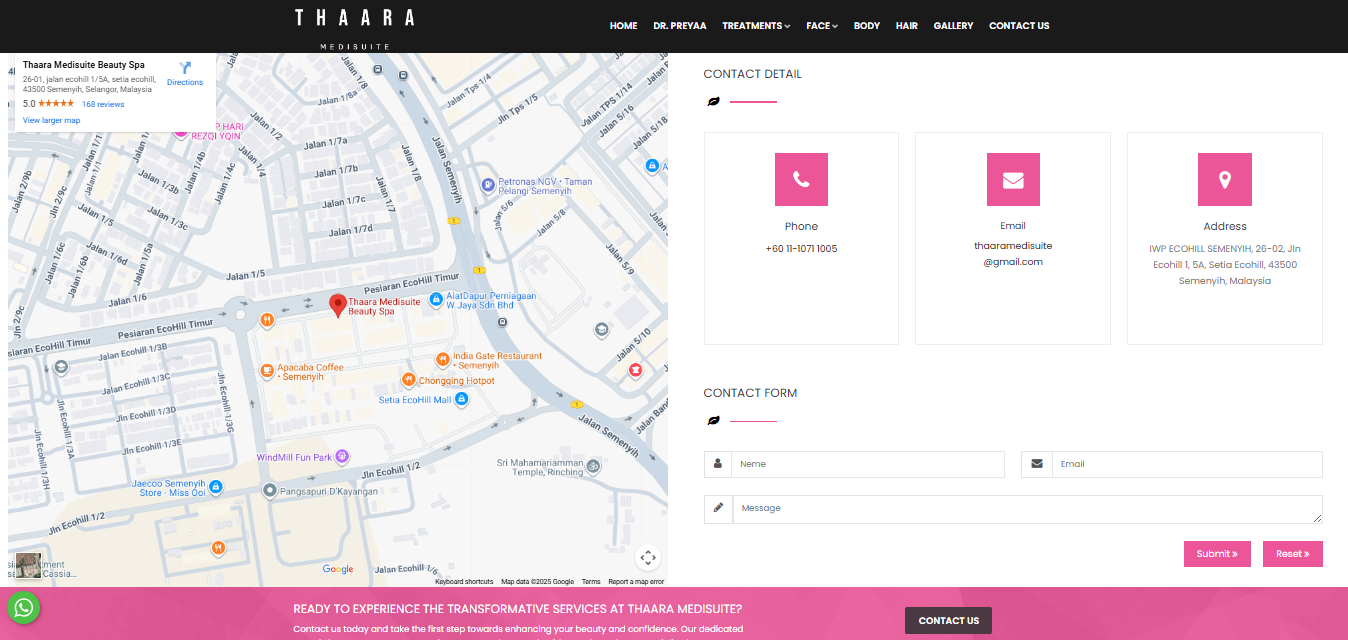The image size is (1348, 640).
Task: Click the Directions icon on the map card
Action: (x=184, y=68)
